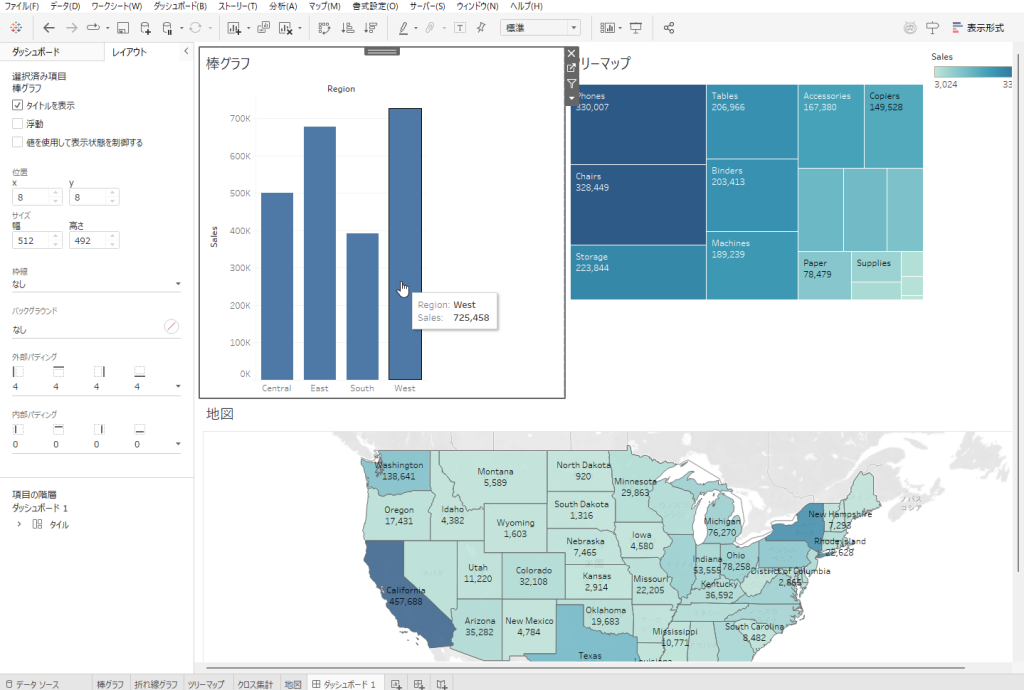The image size is (1024, 690).
Task: Open the 標準 fit dropdown in toolbar
Action: tap(540, 28)
